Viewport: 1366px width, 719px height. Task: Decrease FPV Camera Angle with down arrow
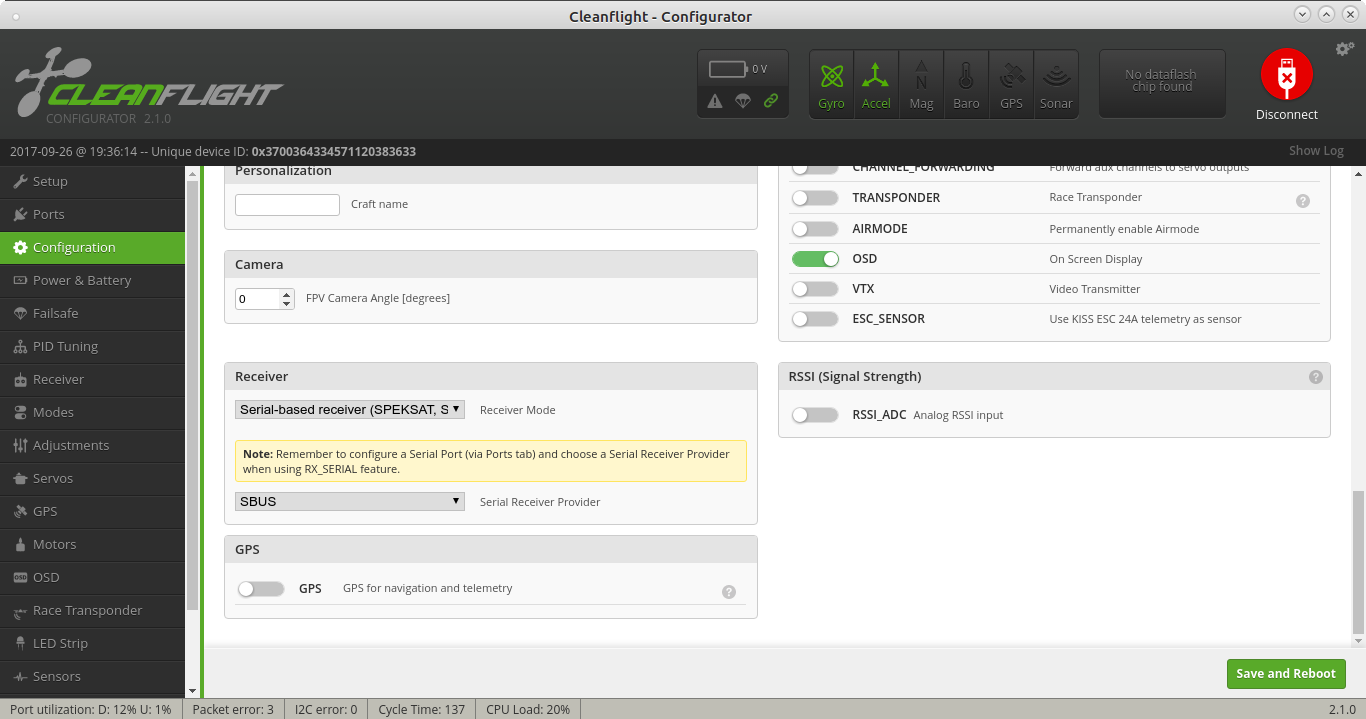click(x=287, y=304)
